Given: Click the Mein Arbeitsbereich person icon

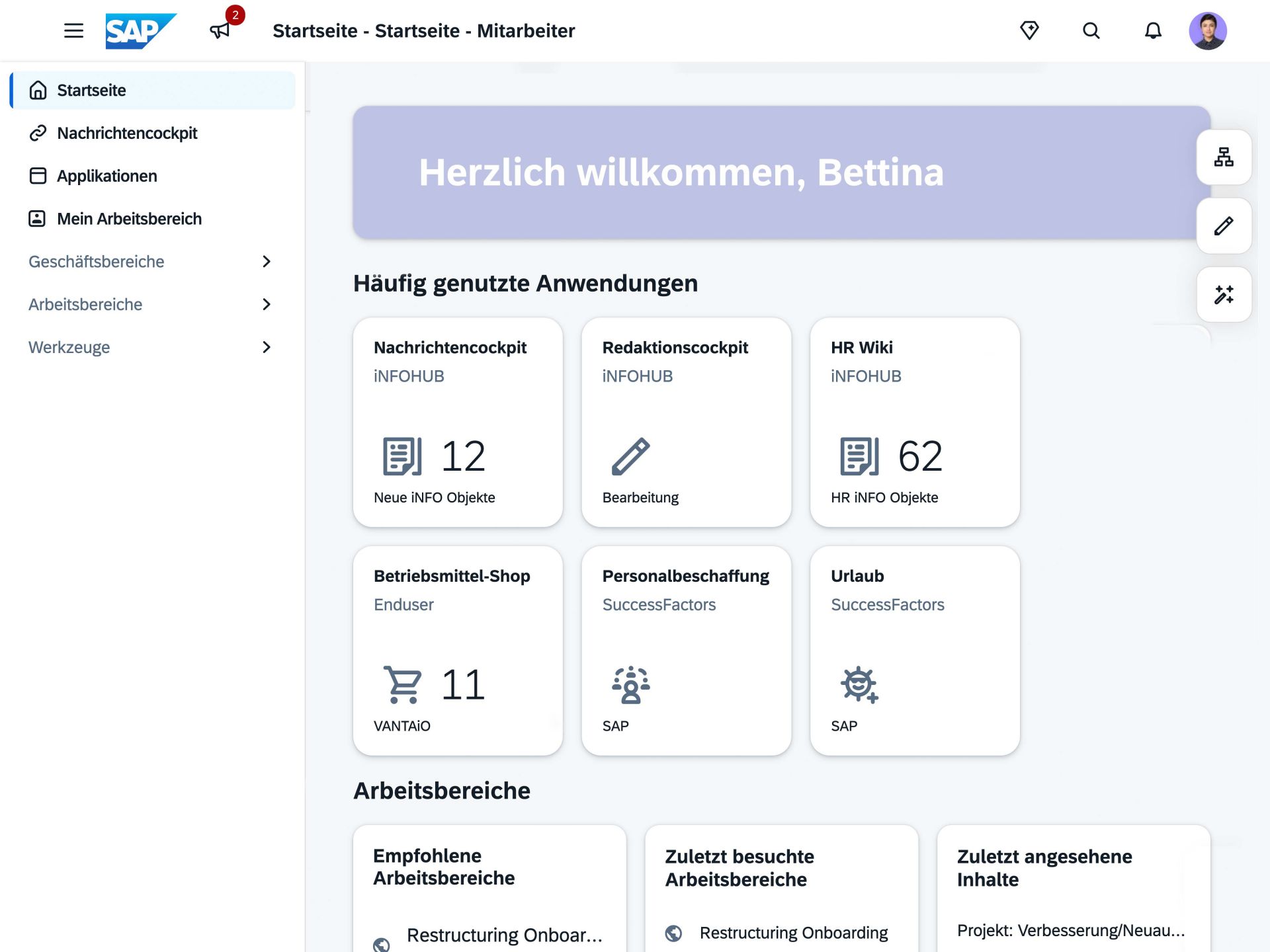Looking at the screenshot, I should point(38,219).
